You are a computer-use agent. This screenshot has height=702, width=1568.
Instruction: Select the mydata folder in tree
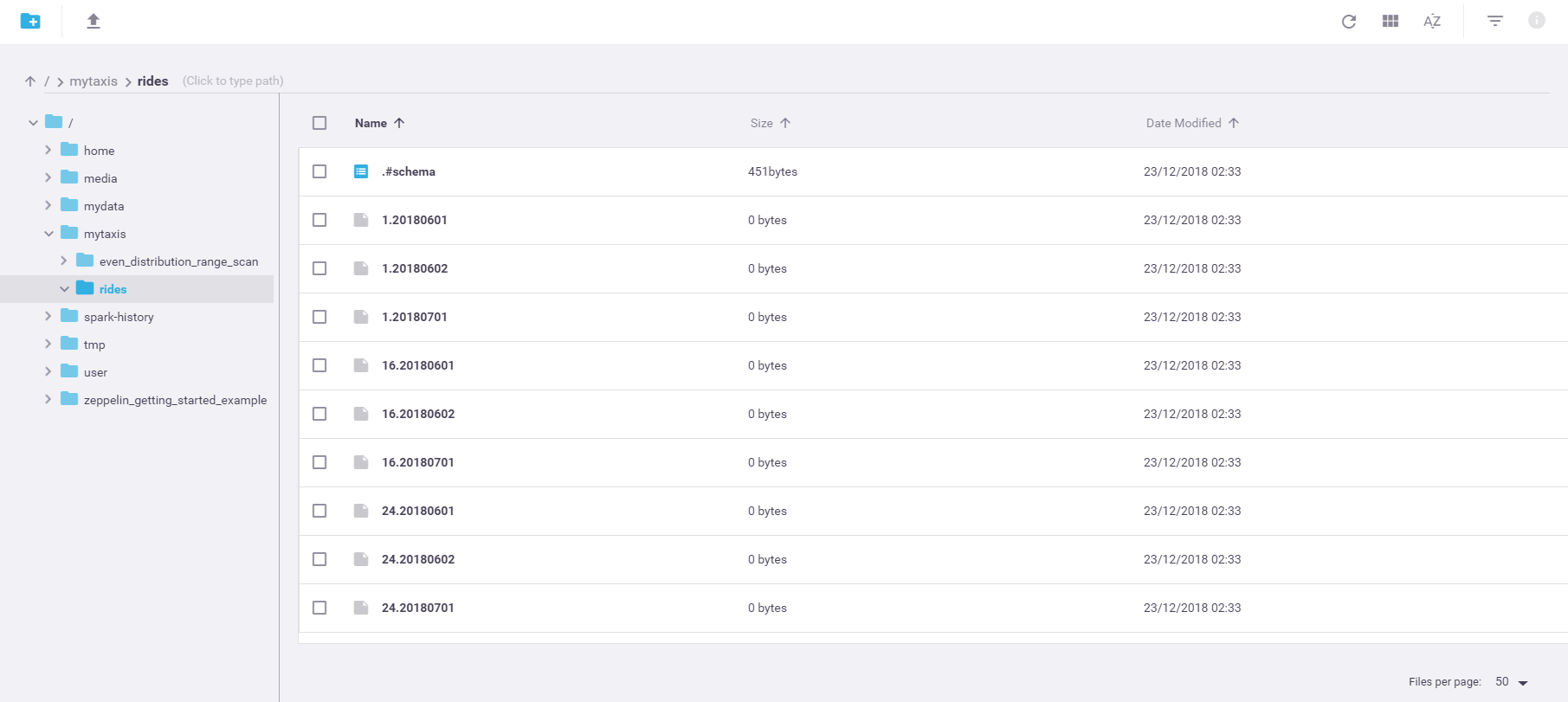point(104,206)
